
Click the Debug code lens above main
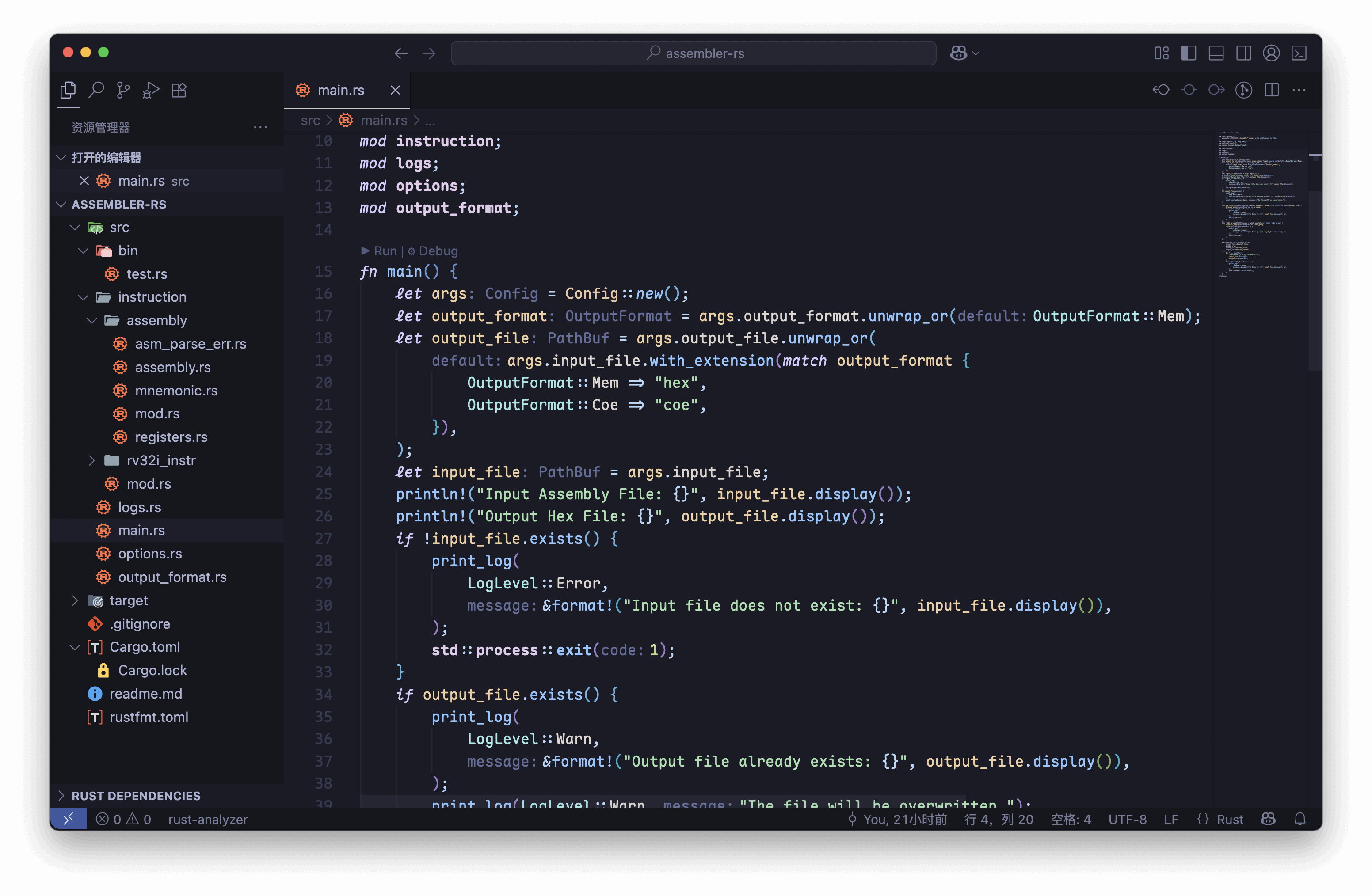(x=433, y=251)
